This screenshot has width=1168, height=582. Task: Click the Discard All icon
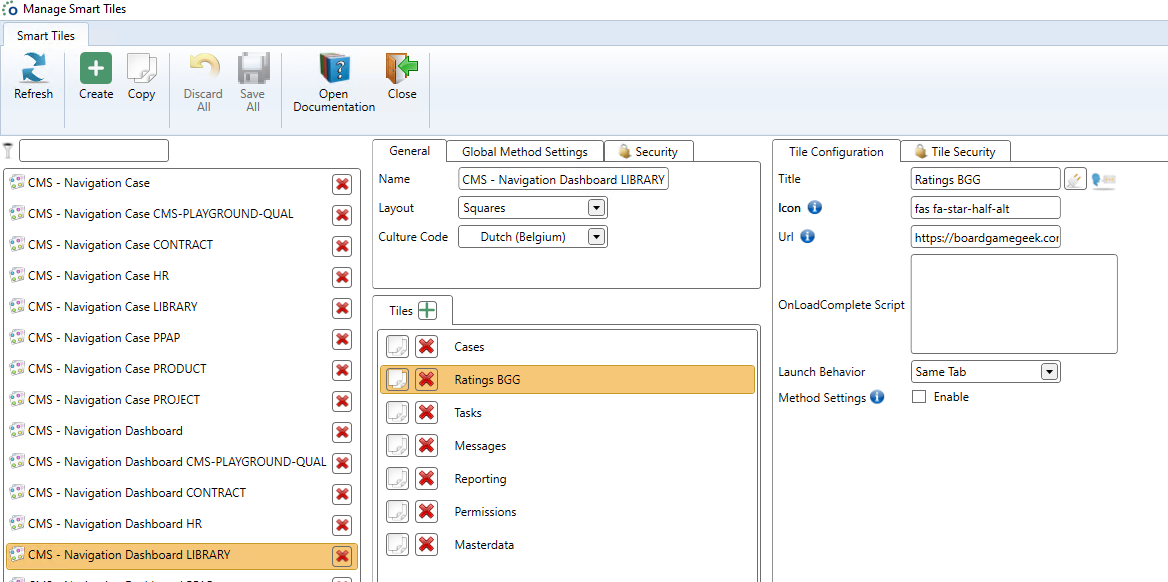click(203, 68)
